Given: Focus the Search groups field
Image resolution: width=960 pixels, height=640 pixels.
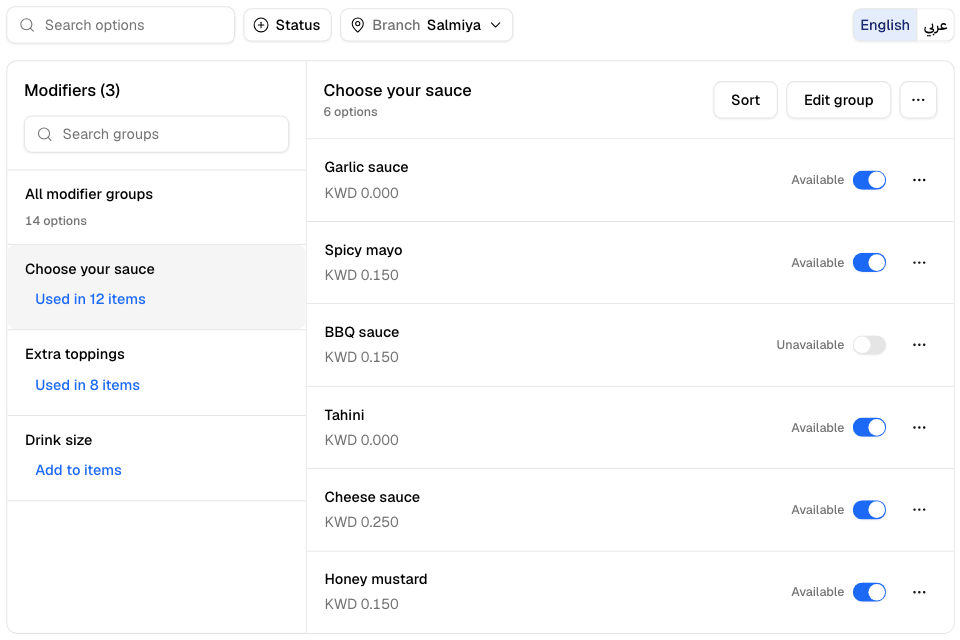Looking at the screenshot, I should click(x=157, y=134).
